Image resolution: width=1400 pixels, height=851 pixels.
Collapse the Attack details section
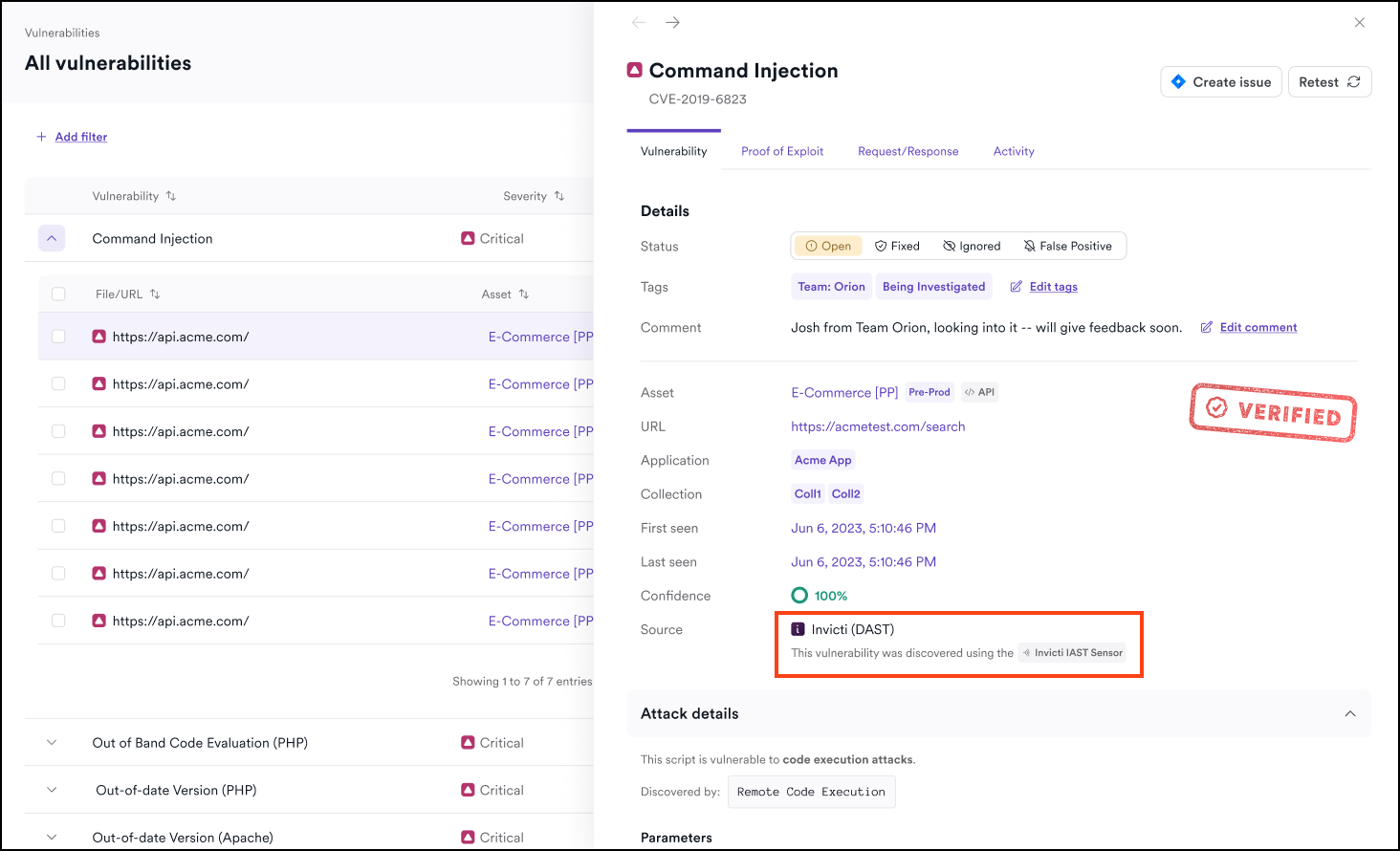pos(1350,713)
